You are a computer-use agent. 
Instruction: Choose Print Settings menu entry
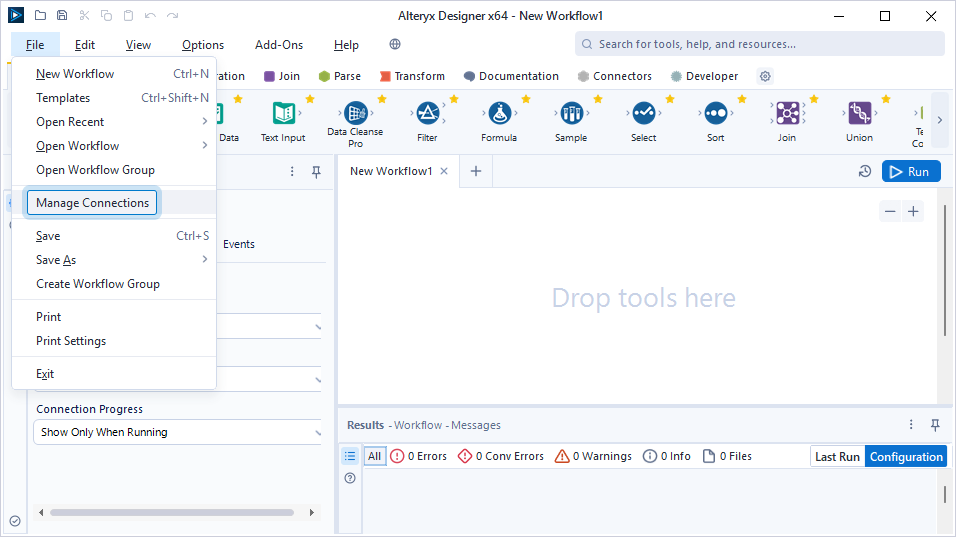pos(114,341)
